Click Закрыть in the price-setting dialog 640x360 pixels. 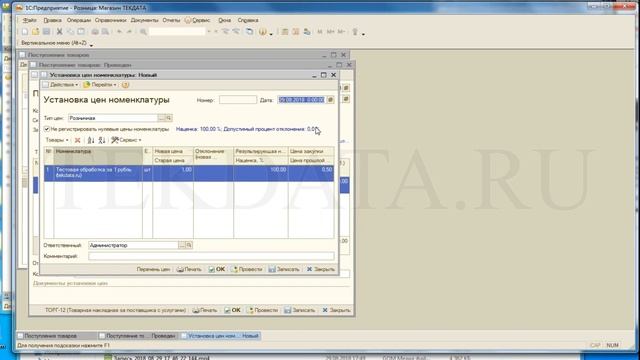tap(321, 269)
